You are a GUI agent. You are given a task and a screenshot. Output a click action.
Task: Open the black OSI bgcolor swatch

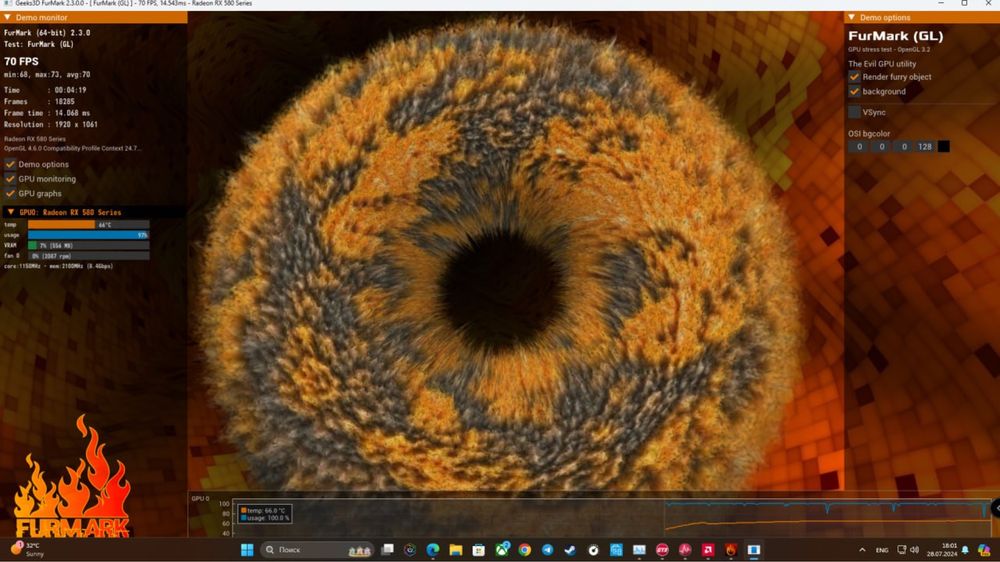click(943, 147)
